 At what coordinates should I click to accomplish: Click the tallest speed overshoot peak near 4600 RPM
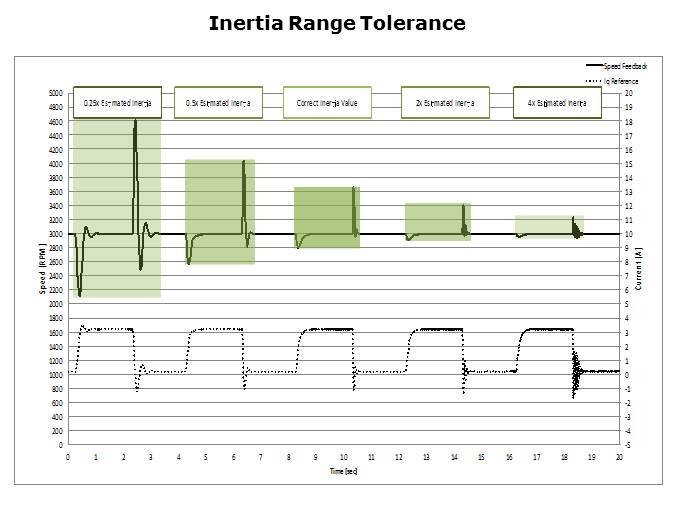(x=135, y=123)
